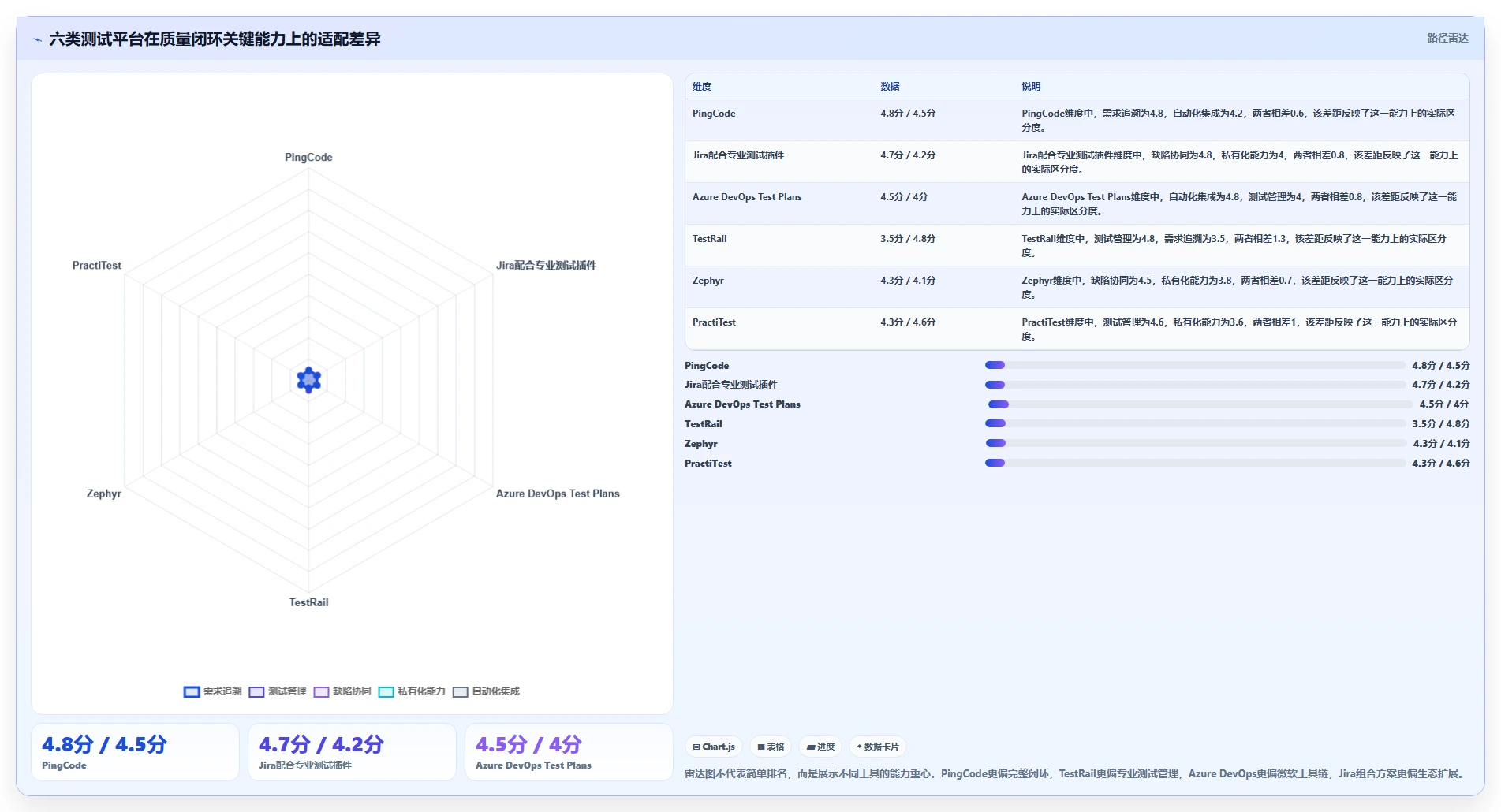Screen dimensions: 1501x812
Task: Toggle the 缺陷协同 legend swatch
Action: [321, 691]
